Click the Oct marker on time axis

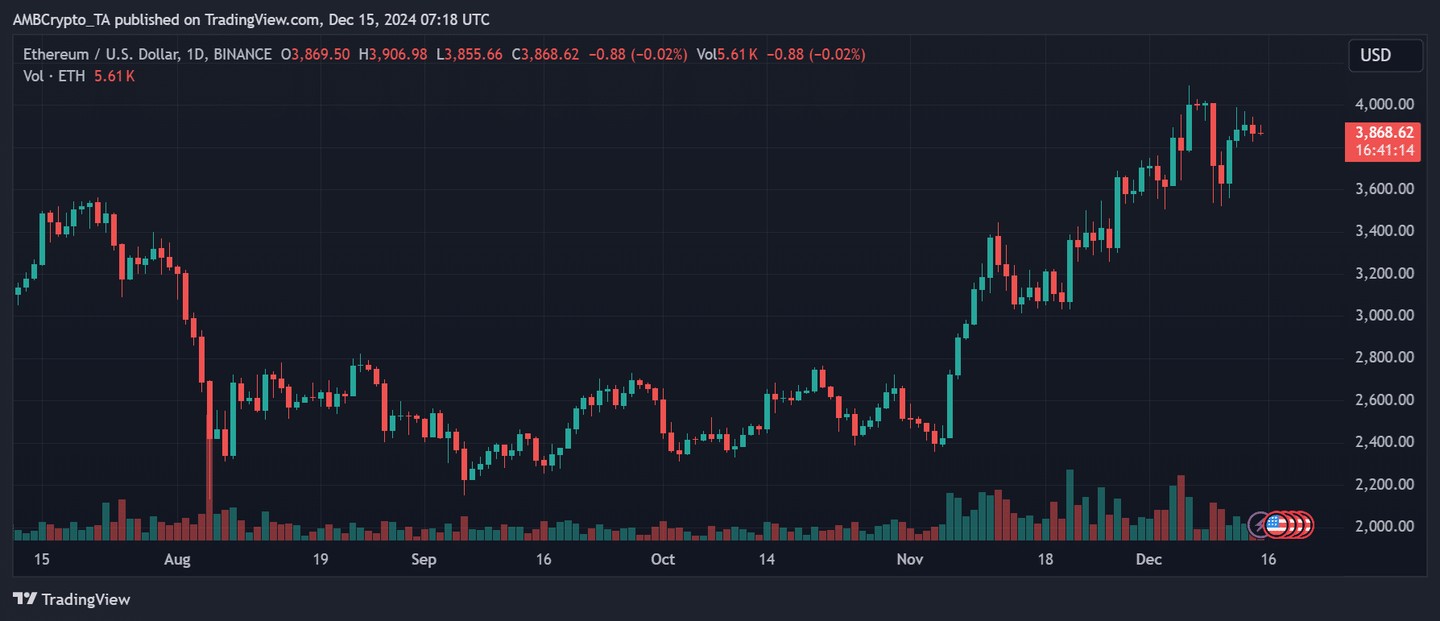pyautogui.click(x=662, y=559)
